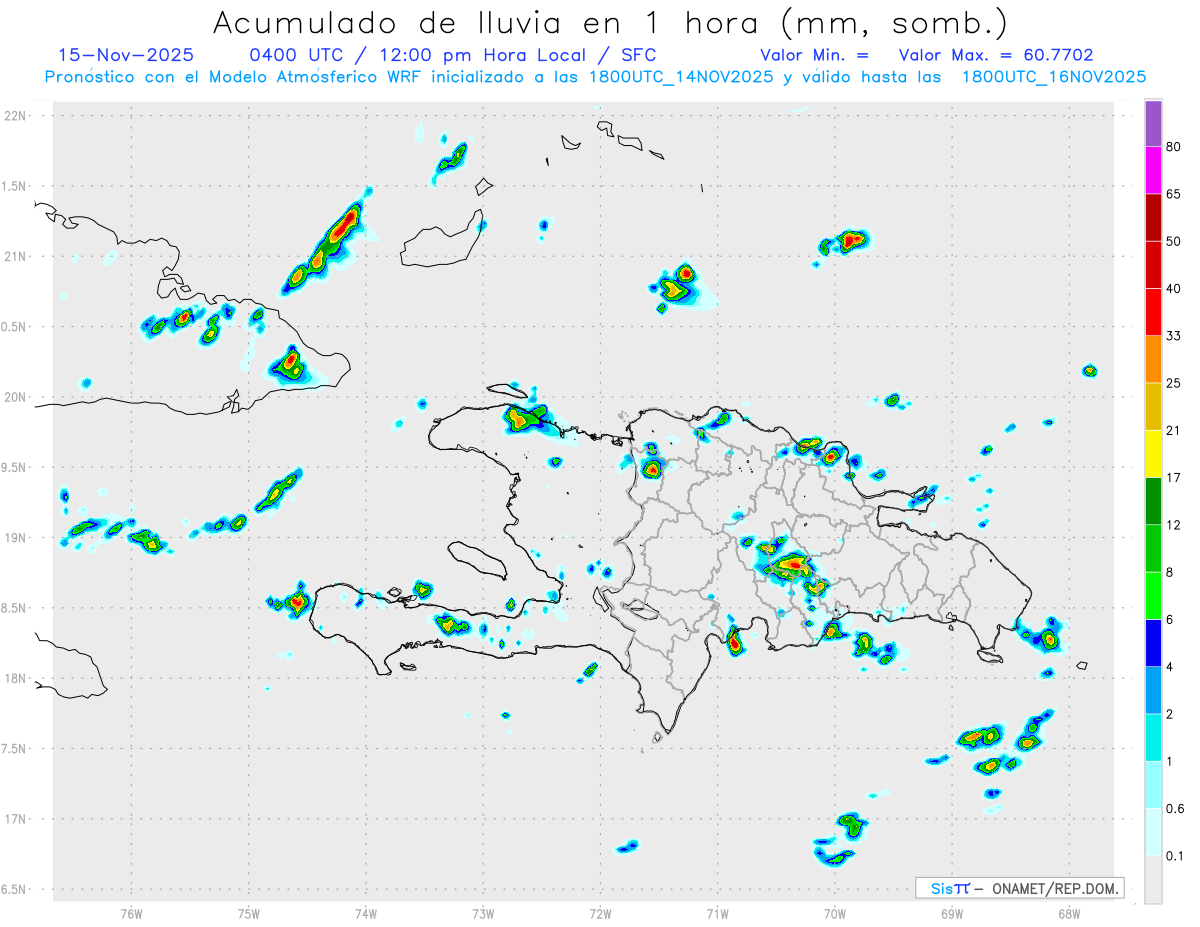Click the legend value '40'
This screenshot has width=1200, height=927.
coord(1174,289)
